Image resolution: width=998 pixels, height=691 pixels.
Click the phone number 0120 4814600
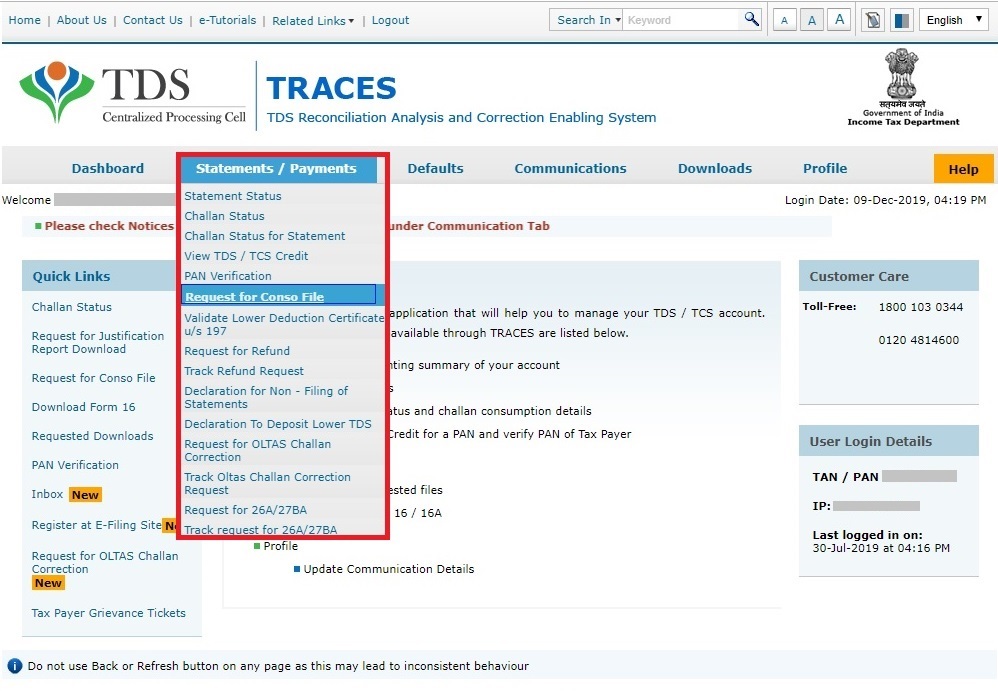tap(918, 340)
